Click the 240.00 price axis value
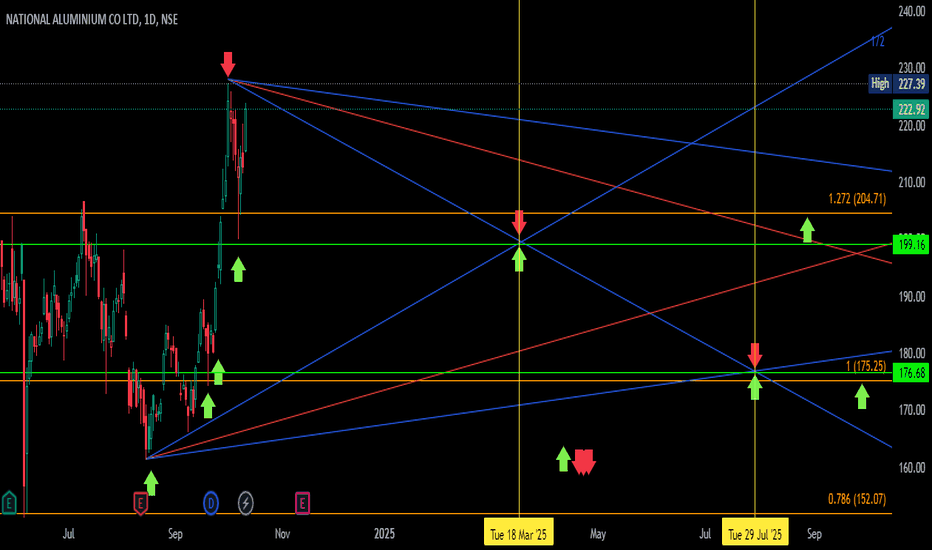This screenshot has height=550, width=932. pyautogui.click(x=912, y=11)
